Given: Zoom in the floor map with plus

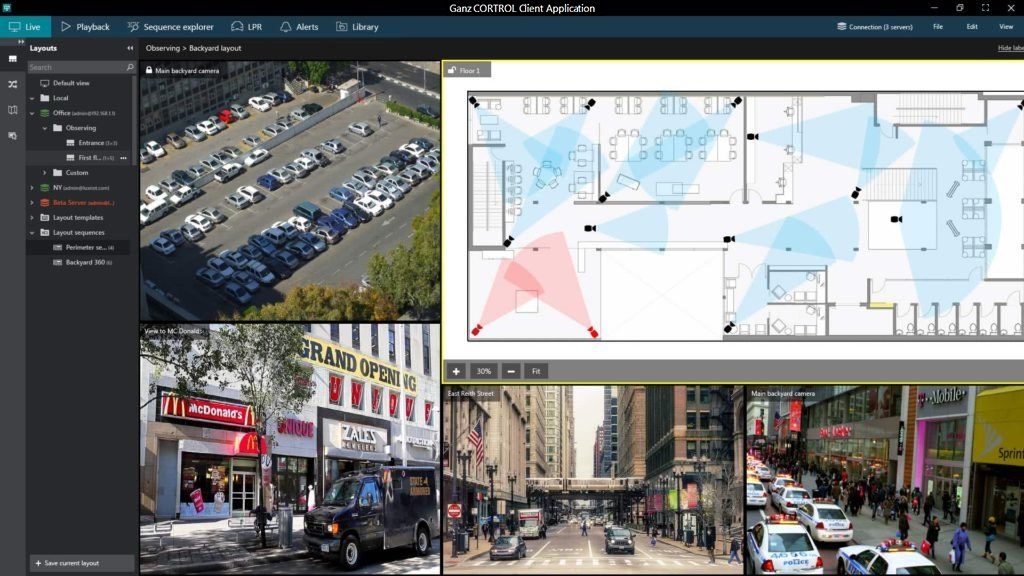Looking at the screenshot, I should pyautogui.click(x=455, y=371).
